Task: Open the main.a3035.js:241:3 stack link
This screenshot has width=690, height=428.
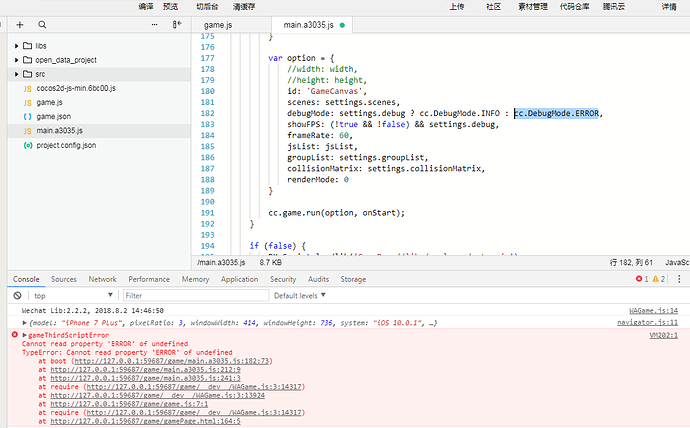Action: 145,378
